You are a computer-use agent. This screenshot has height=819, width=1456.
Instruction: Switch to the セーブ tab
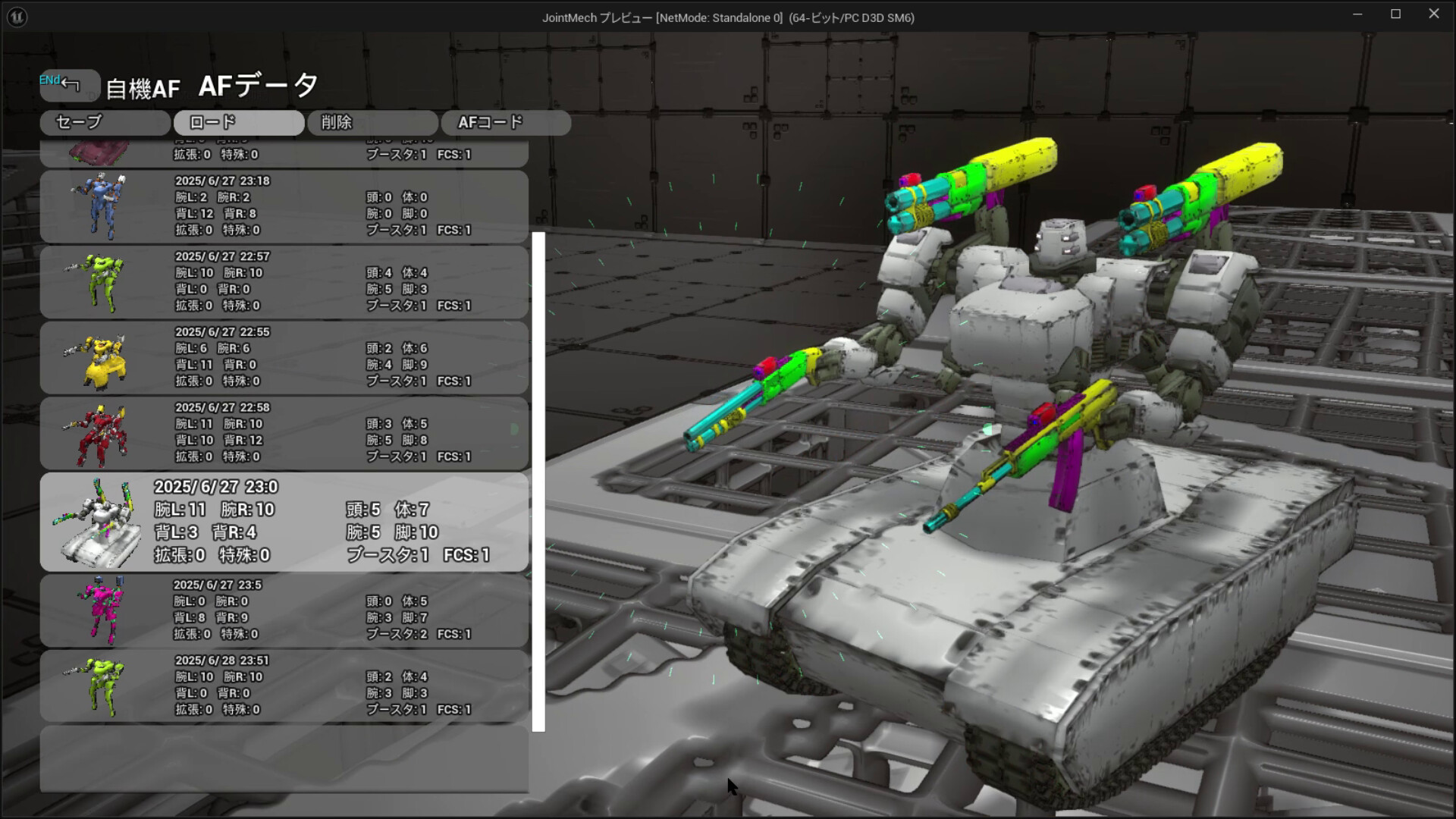[105, 122]
